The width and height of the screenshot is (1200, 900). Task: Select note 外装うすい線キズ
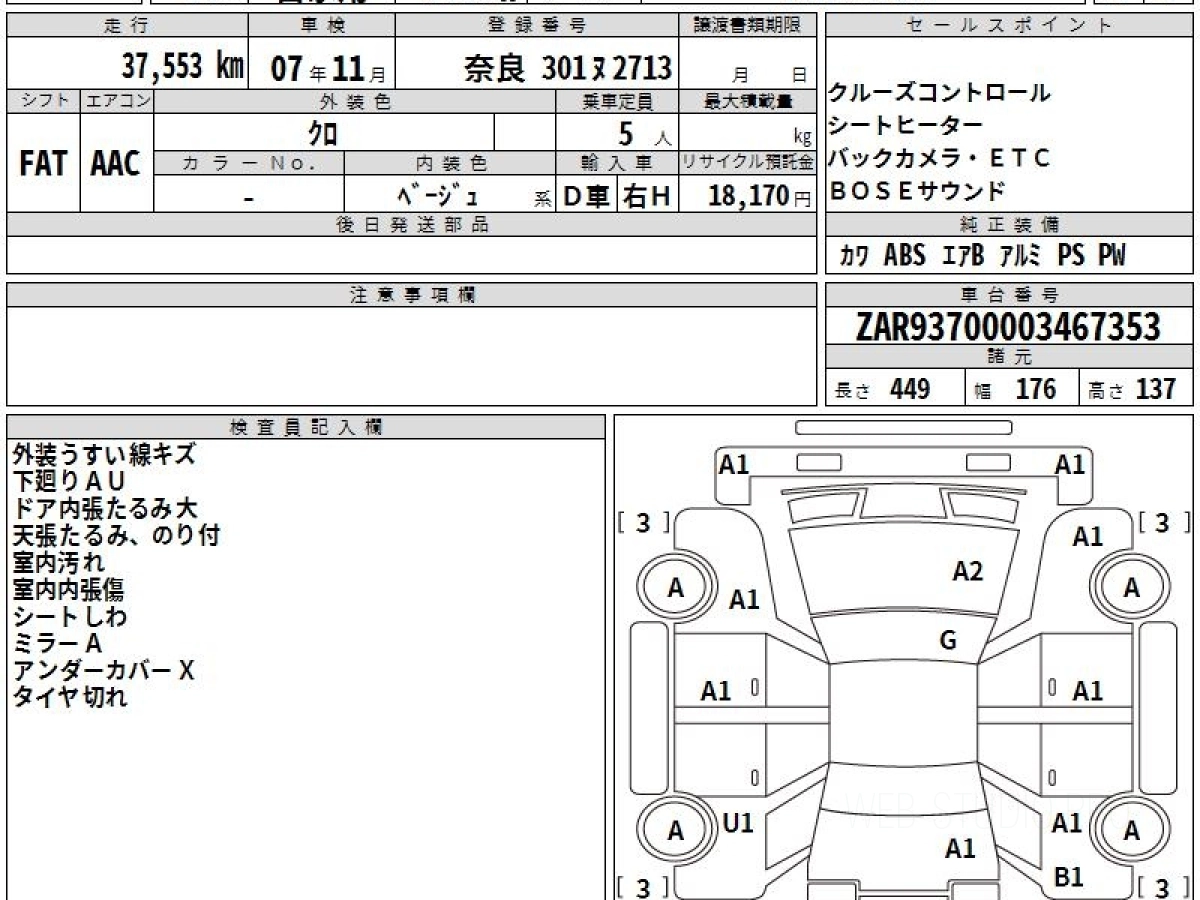104,454
